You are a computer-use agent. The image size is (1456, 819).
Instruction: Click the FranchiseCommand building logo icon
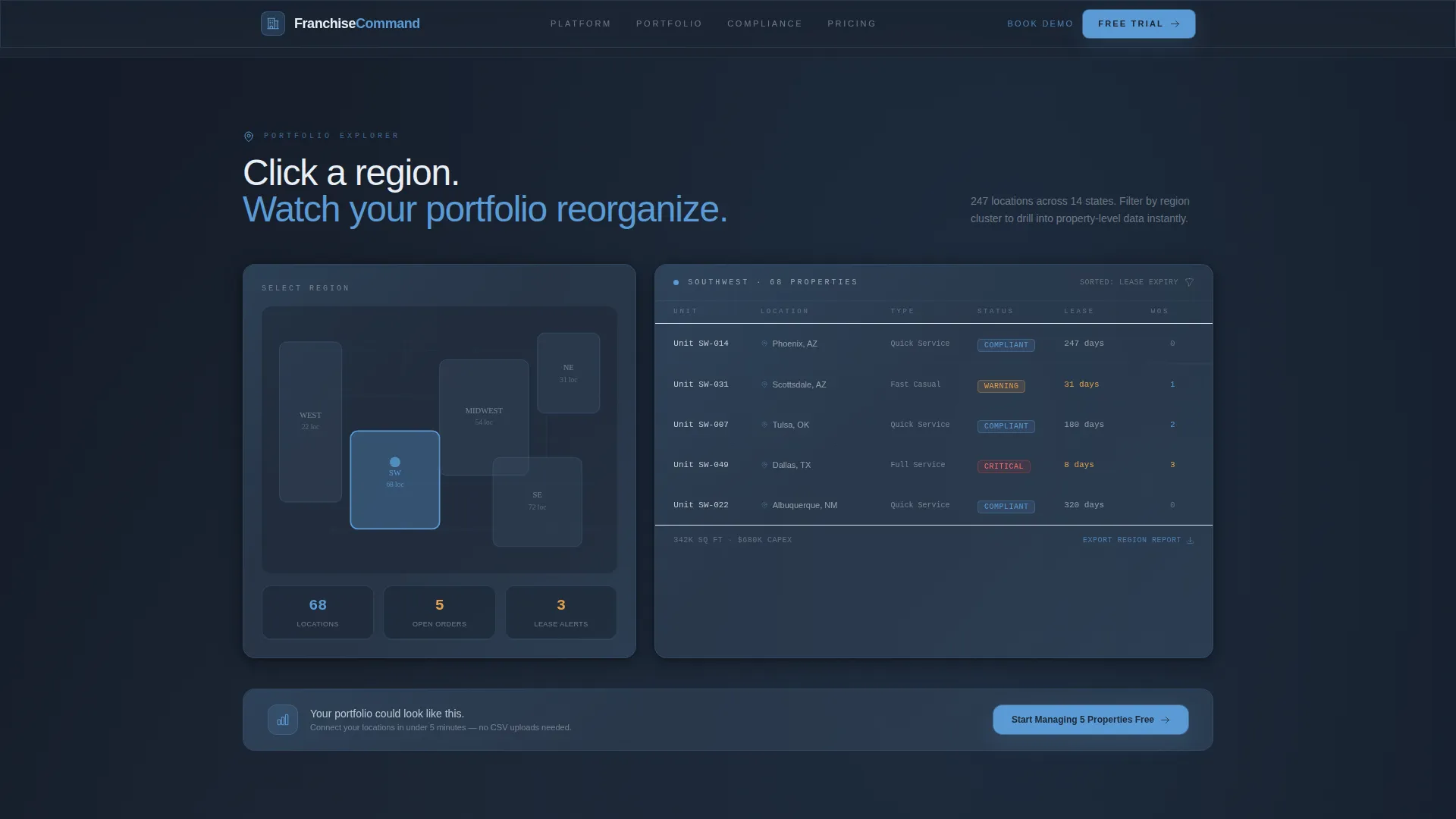point(273,24)
